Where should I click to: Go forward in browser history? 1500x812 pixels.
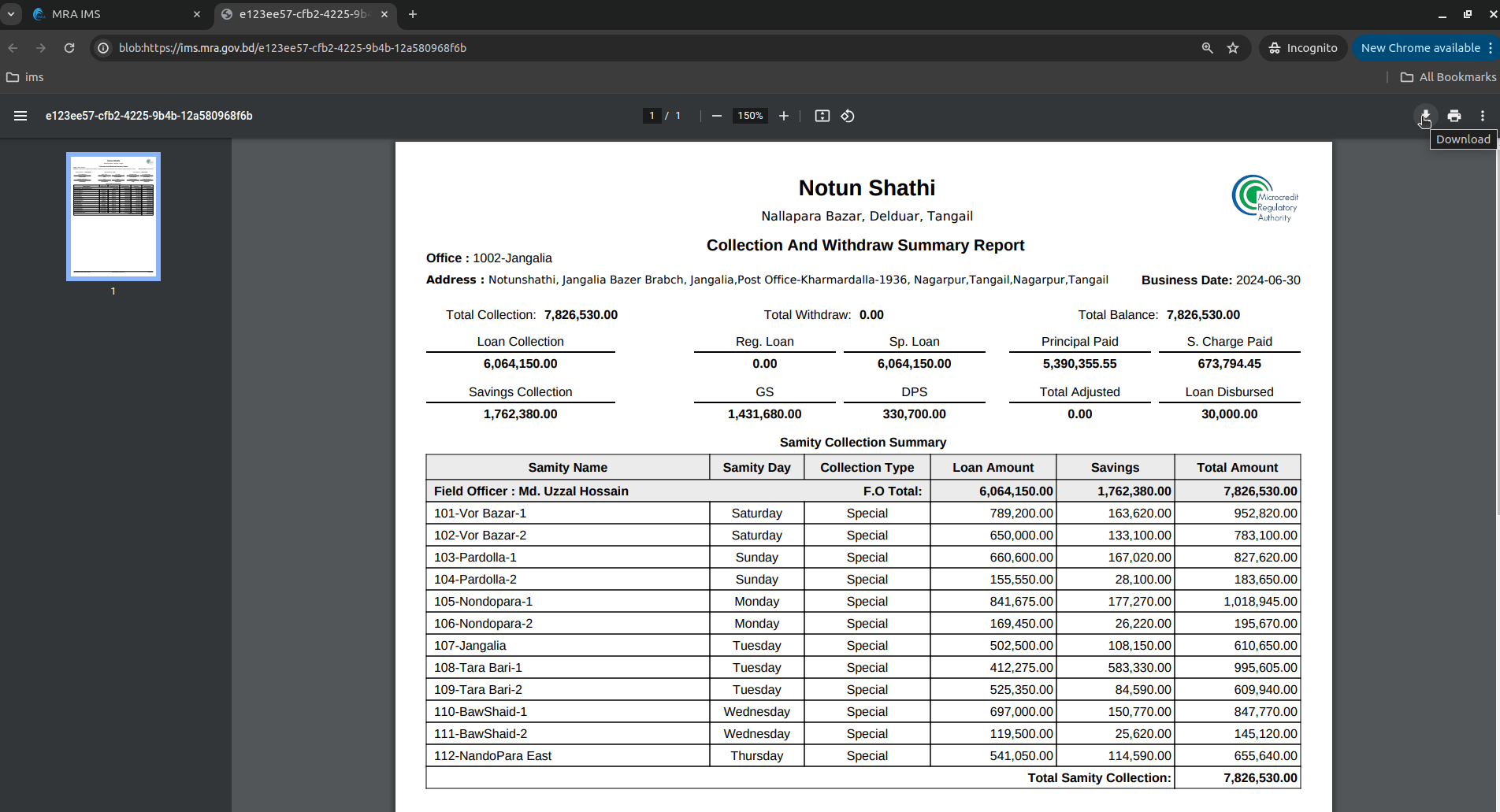click(x=41, y=48)
